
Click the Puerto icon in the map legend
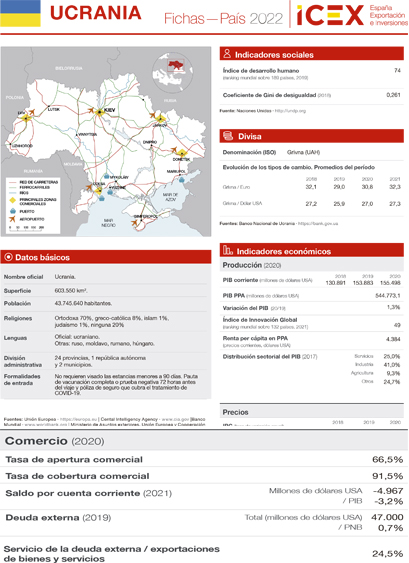coord(13,211)
